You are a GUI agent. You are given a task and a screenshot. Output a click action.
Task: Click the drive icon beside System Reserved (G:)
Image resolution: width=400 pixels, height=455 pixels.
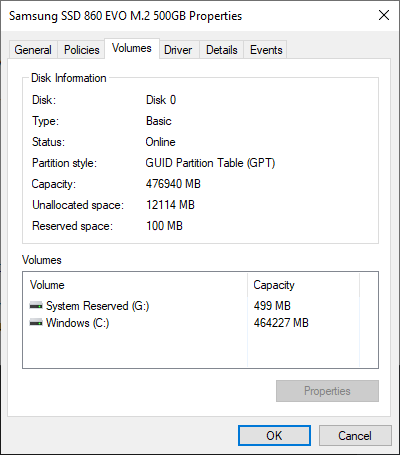[36, 305]
